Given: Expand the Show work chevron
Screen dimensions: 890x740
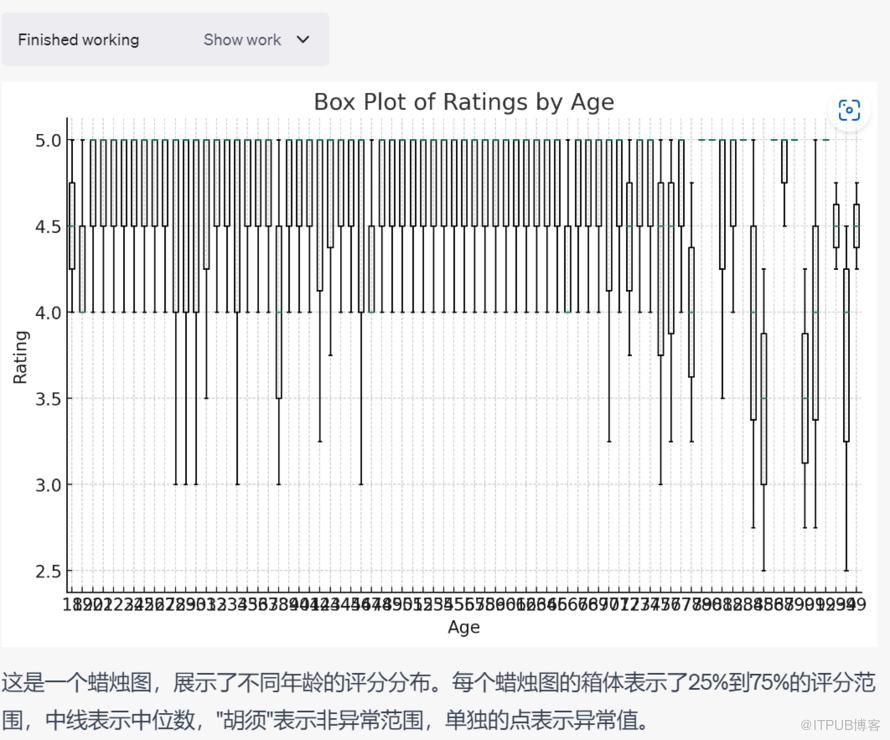Looking at the screenshot, I should point(303,40).
